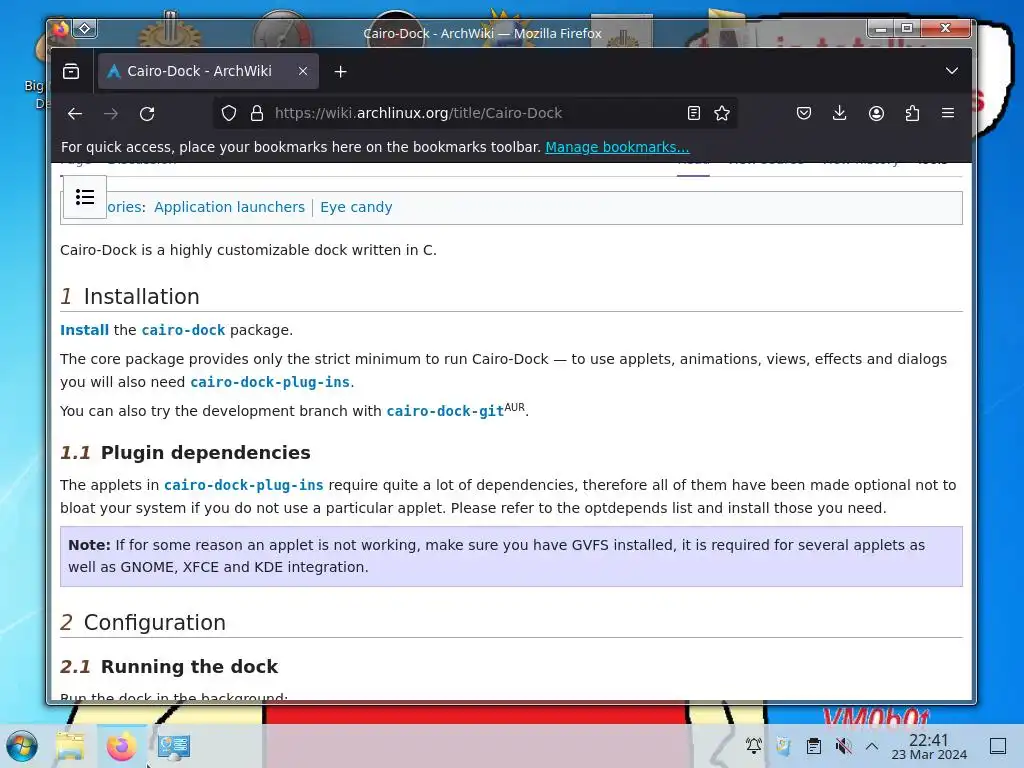Screen dimensions: 1024x768
Task: Open tracking protection shield icon
Action: [x=229, y=113]
